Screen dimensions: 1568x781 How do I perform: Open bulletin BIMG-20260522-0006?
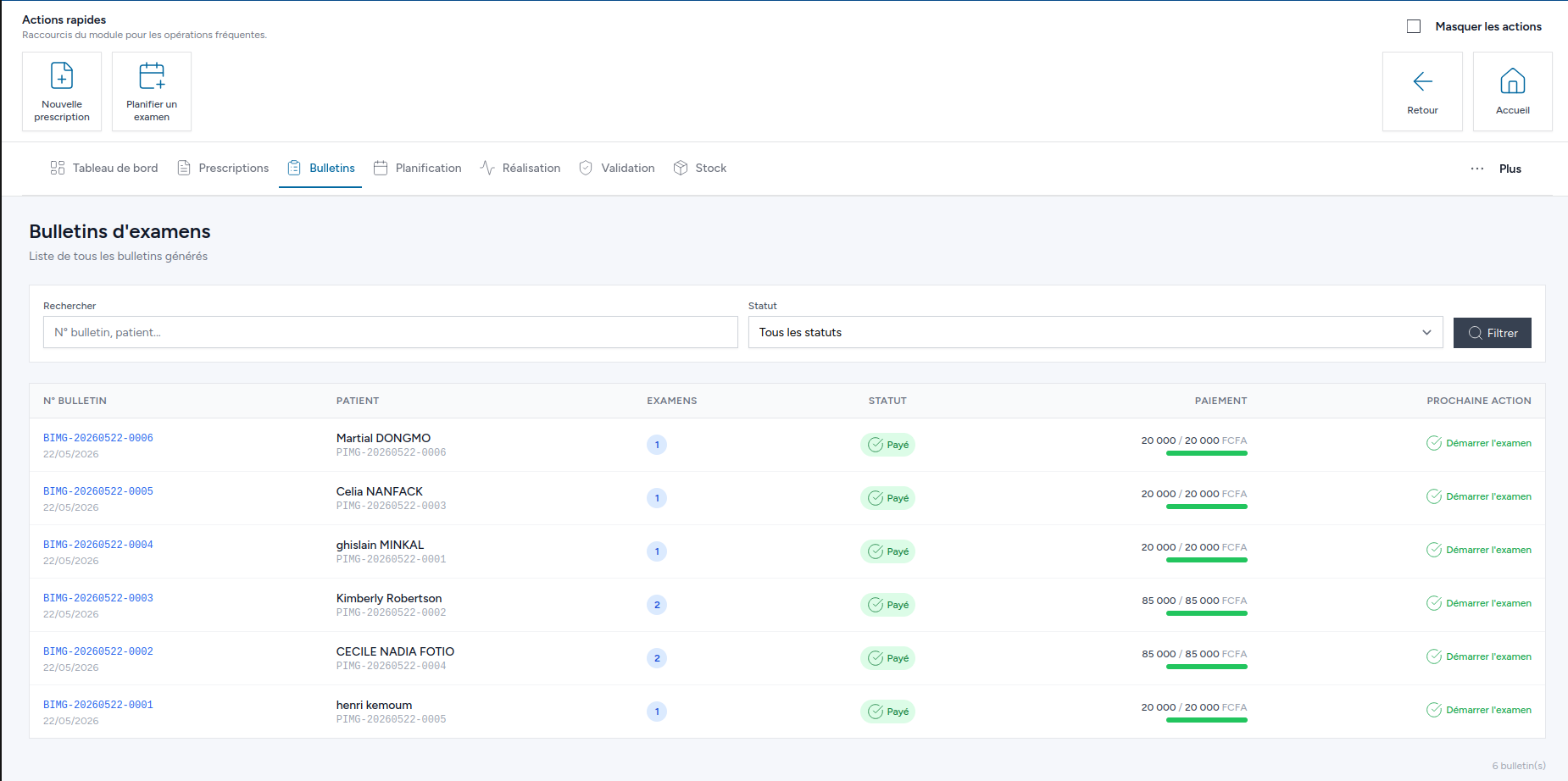click(x=98, y=438)
